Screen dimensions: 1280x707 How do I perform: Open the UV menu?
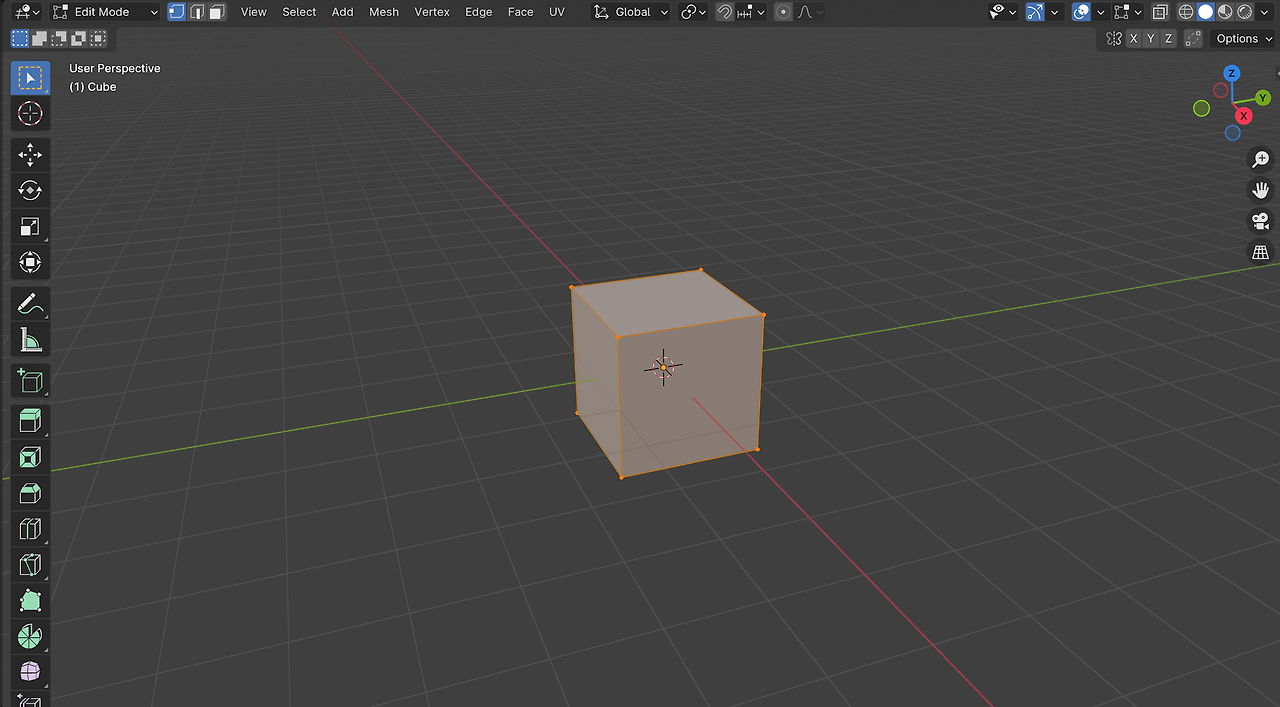click(557, 12)
